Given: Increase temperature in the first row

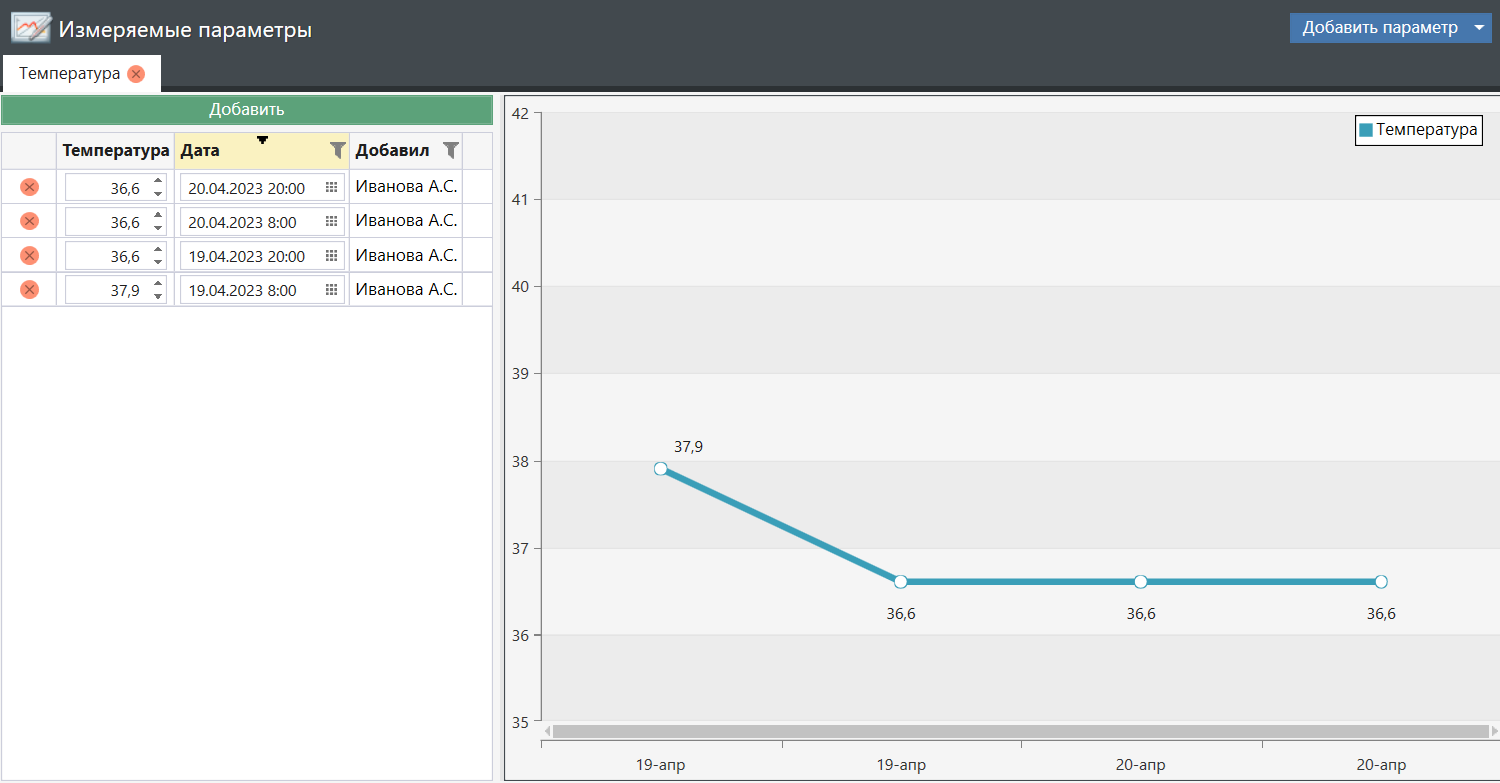Looking at the screenshot, I should [x=158, y=182].
